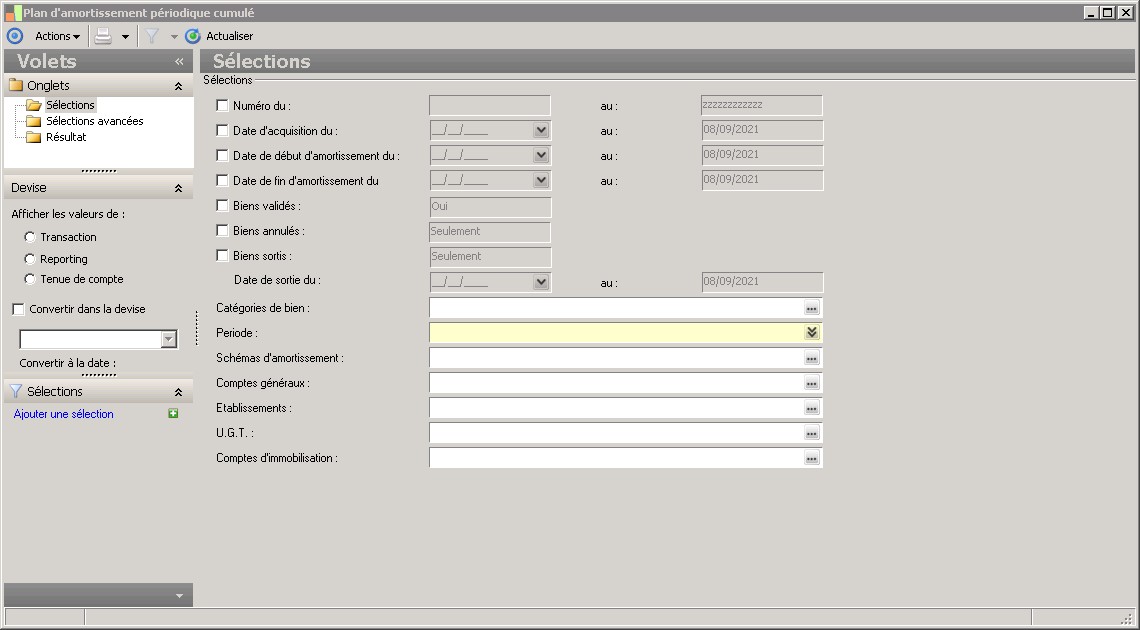Check the Biens sortis checkbox
Screen dimensions: 1140x630
point(222,256)
